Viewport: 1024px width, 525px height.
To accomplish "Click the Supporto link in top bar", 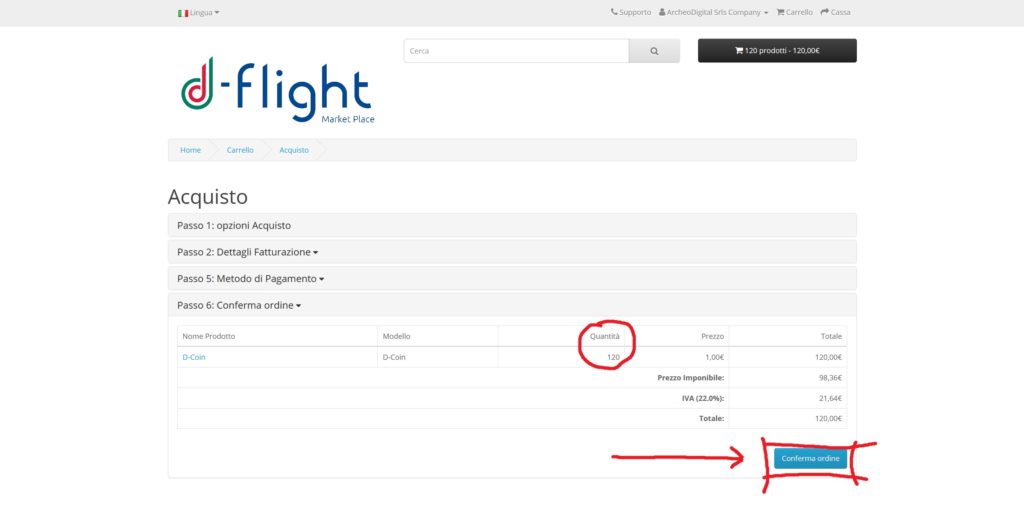I will [x=631, y=12].
